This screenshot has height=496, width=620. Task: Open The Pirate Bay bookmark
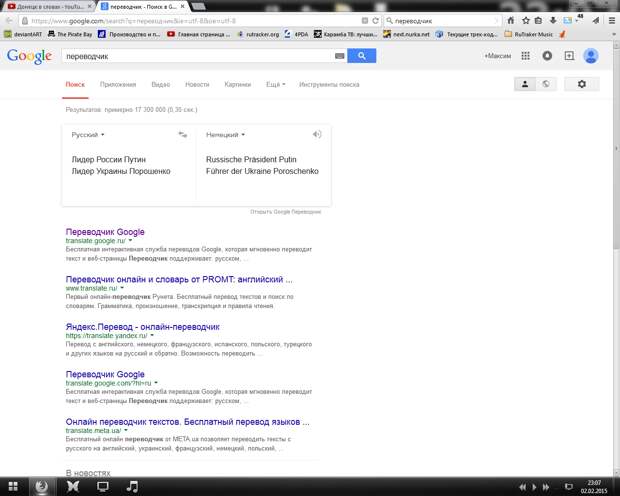pyautogui.click(x=70, y=34)
